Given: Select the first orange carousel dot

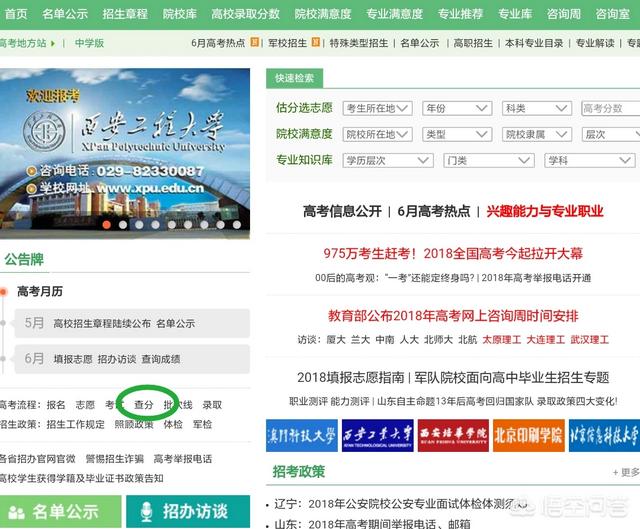Looking at the screenshot, I should (107, 224).
